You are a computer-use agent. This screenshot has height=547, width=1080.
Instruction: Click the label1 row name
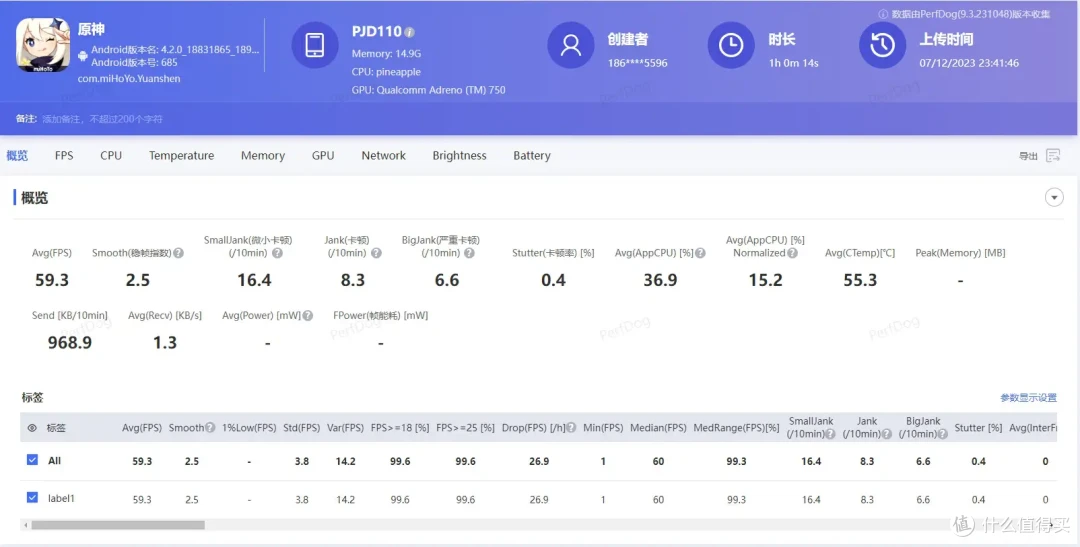61,498
